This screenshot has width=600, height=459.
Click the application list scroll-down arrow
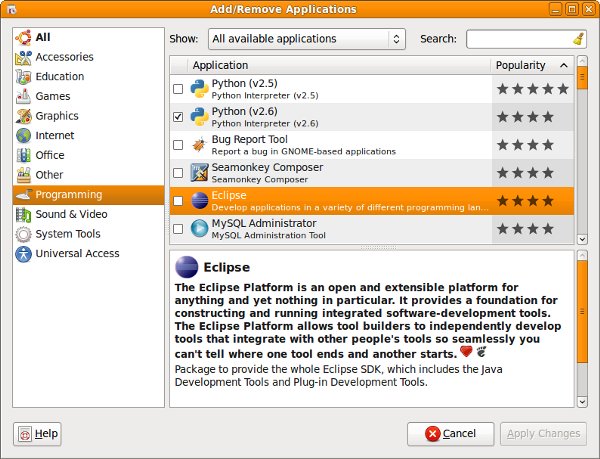click(x=582, y=239)
